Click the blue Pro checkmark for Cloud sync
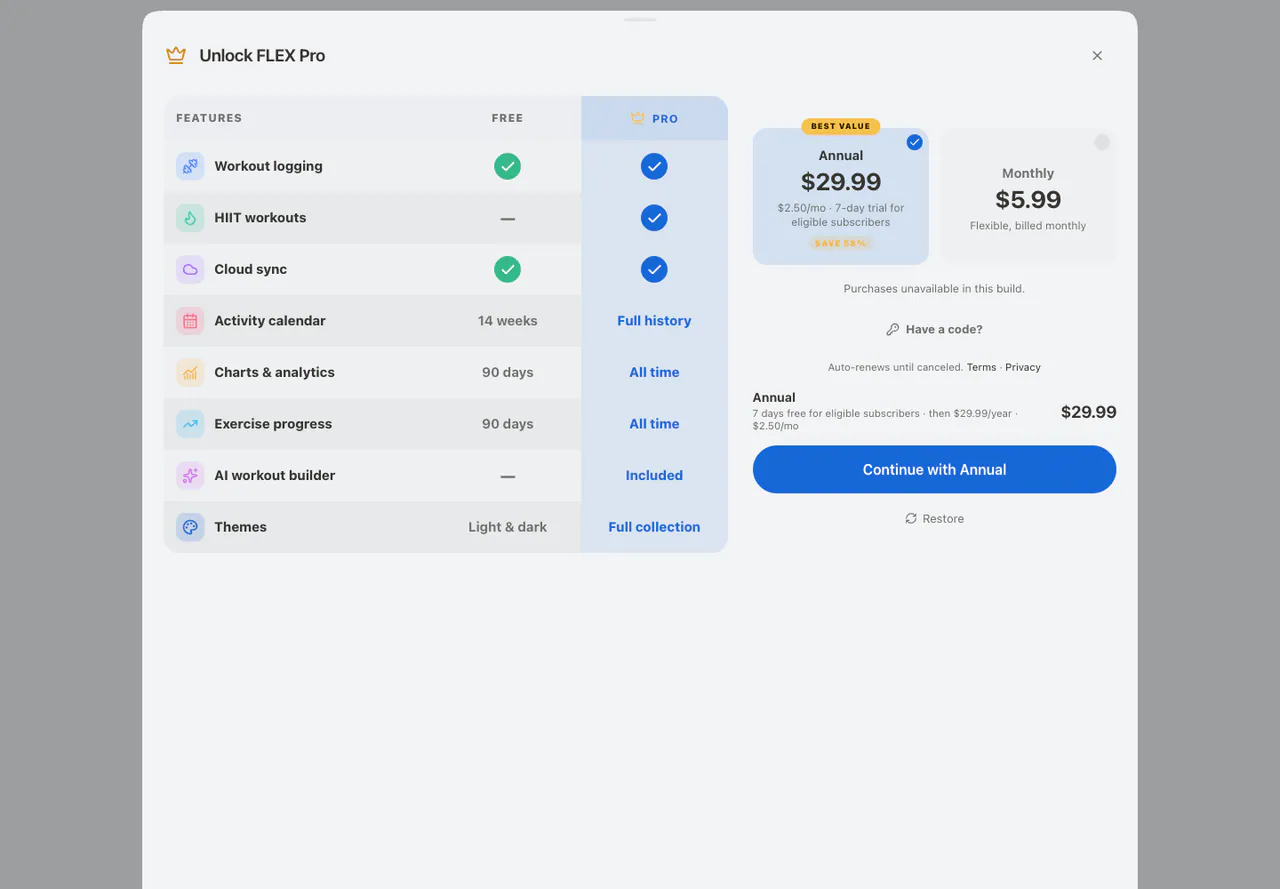 pos(654,269)
